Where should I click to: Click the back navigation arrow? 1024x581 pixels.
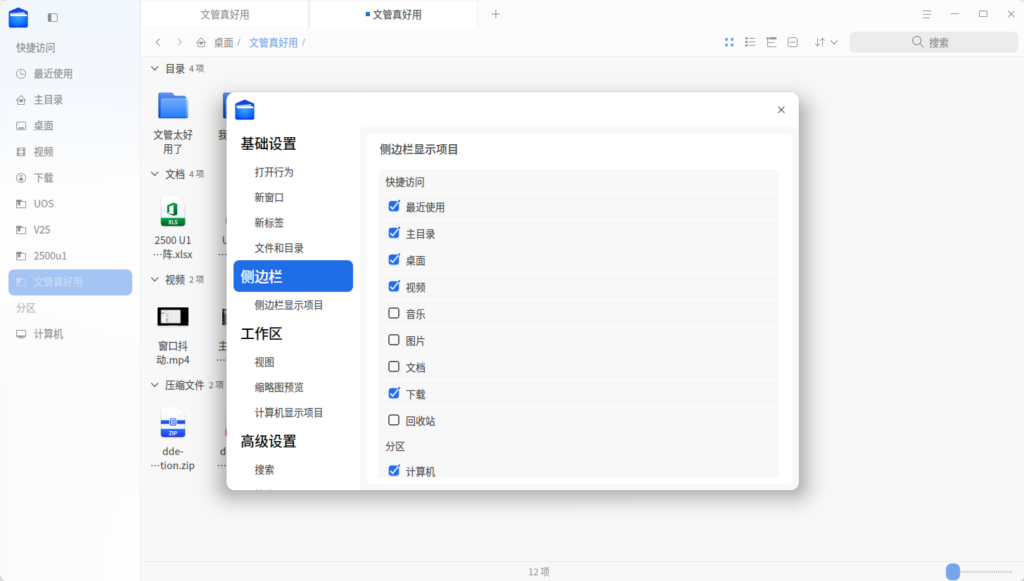tap(158, 42)
